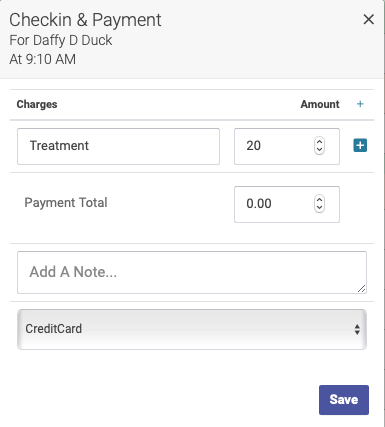Click the Save button
Screen dimensions: 385x427
pos(344,400)
